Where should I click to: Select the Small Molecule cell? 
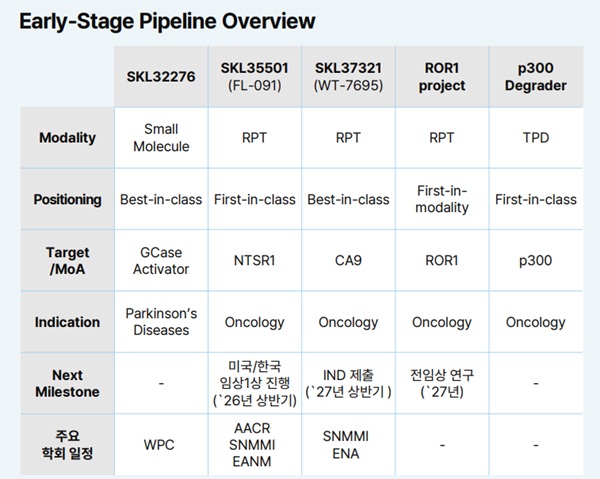click(160, 138)
